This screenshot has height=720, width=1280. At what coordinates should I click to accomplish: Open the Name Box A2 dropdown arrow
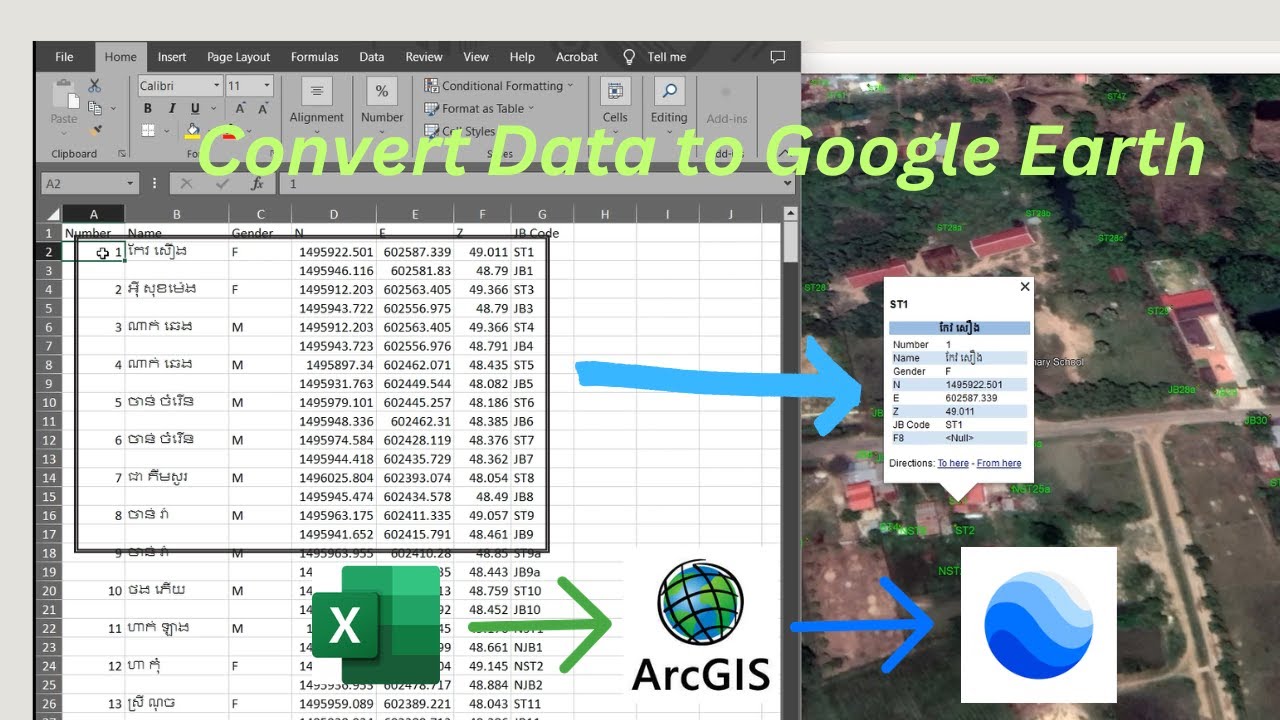click(130, 184)
